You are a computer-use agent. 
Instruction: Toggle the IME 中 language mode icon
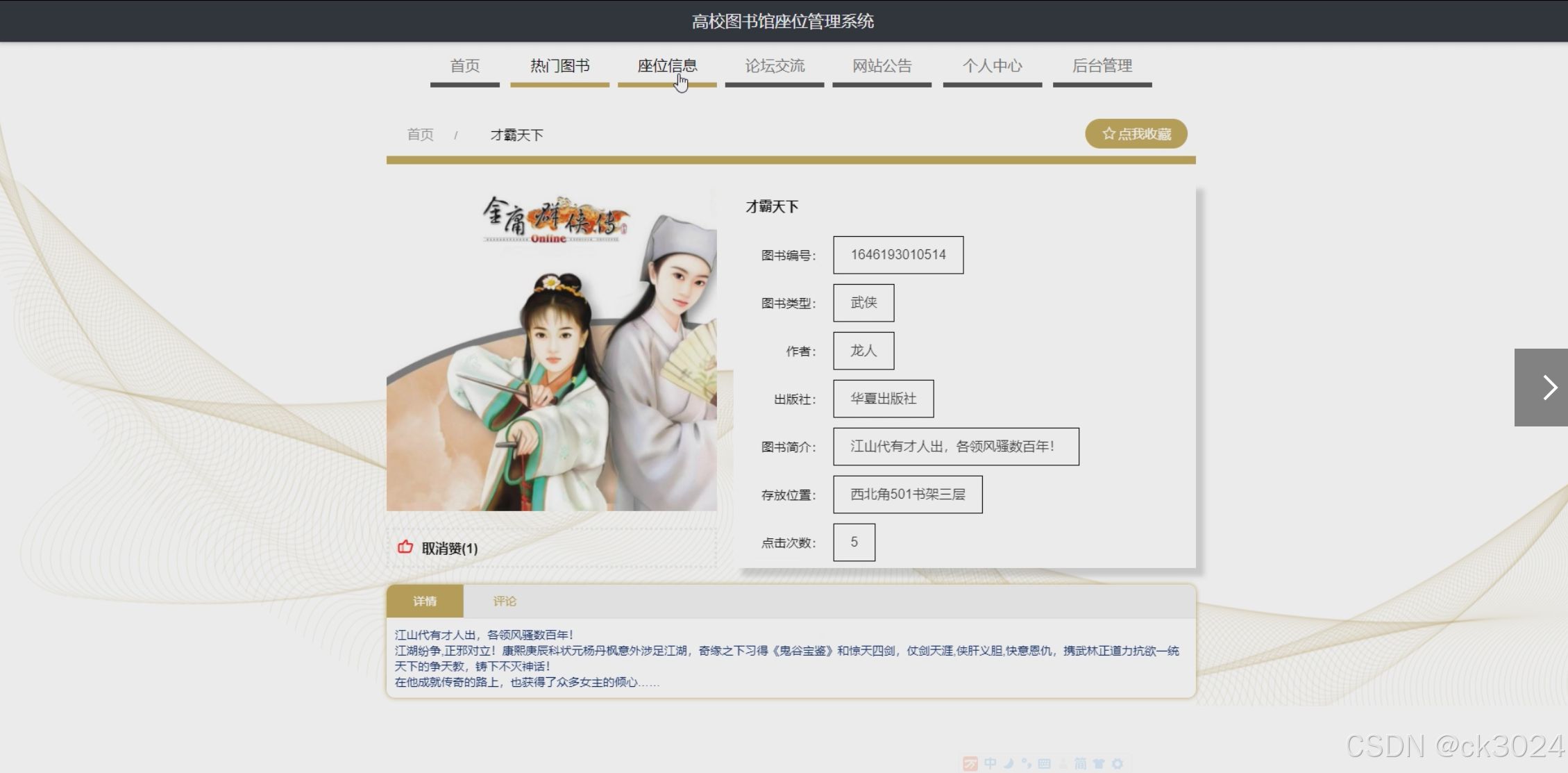pyautogui.click(x=990, y=764)
